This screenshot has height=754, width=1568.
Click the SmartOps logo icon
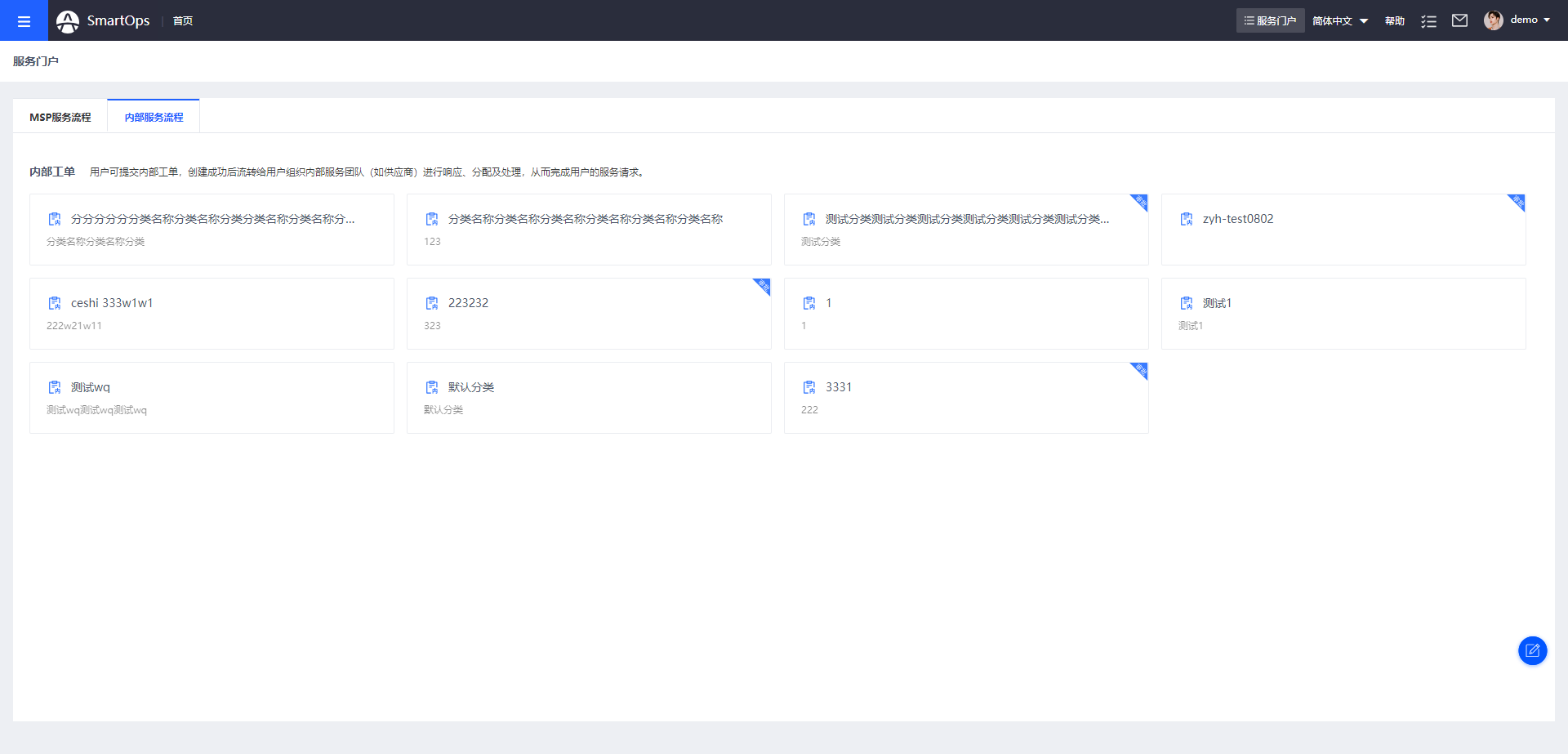point(68,21)
